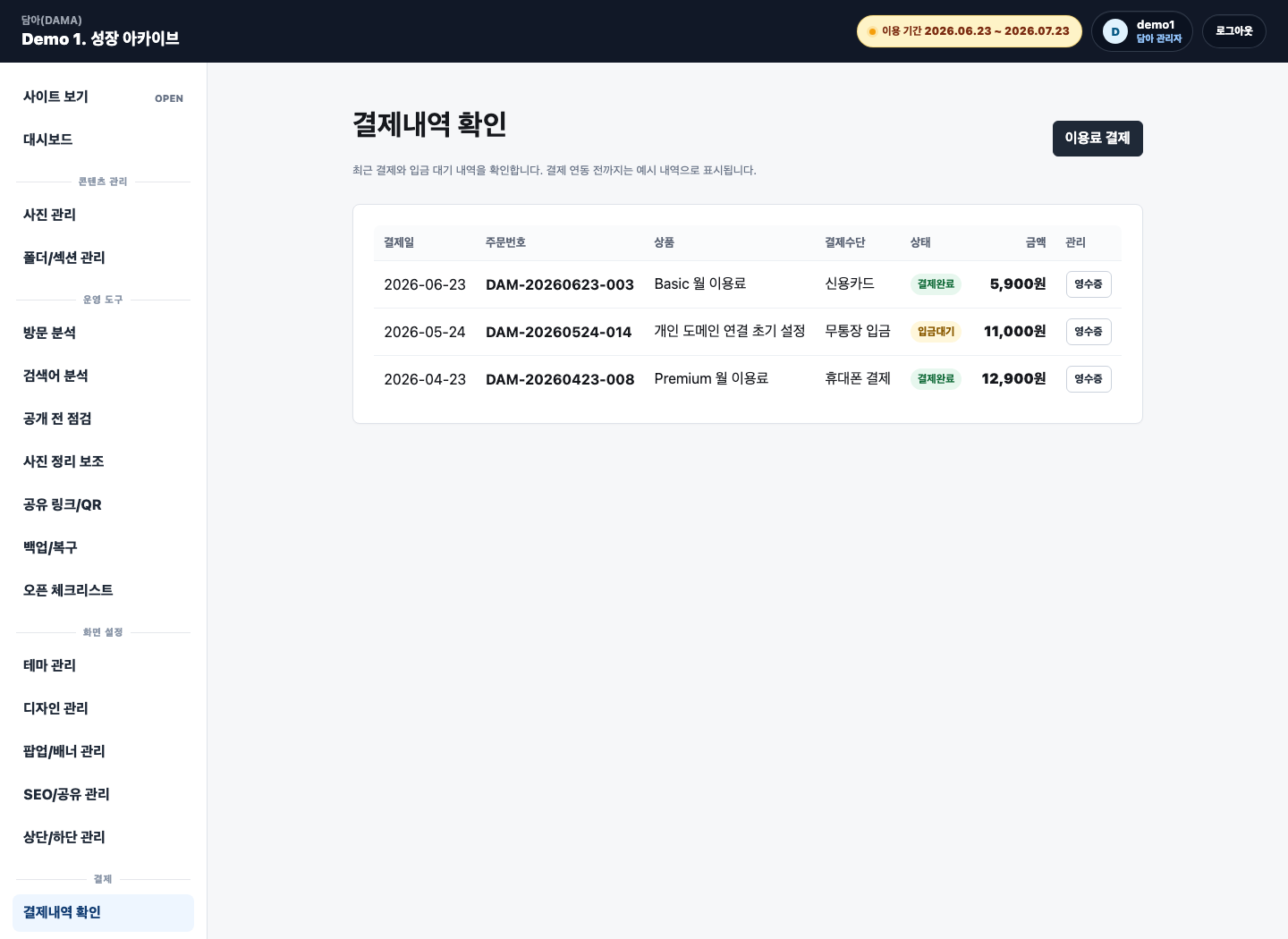This screenshot has width=1288, height=939.
Task: Click the Demo 1. 성장 아카이브 site title
Action: pyautogui.click(x=100, y=38)
